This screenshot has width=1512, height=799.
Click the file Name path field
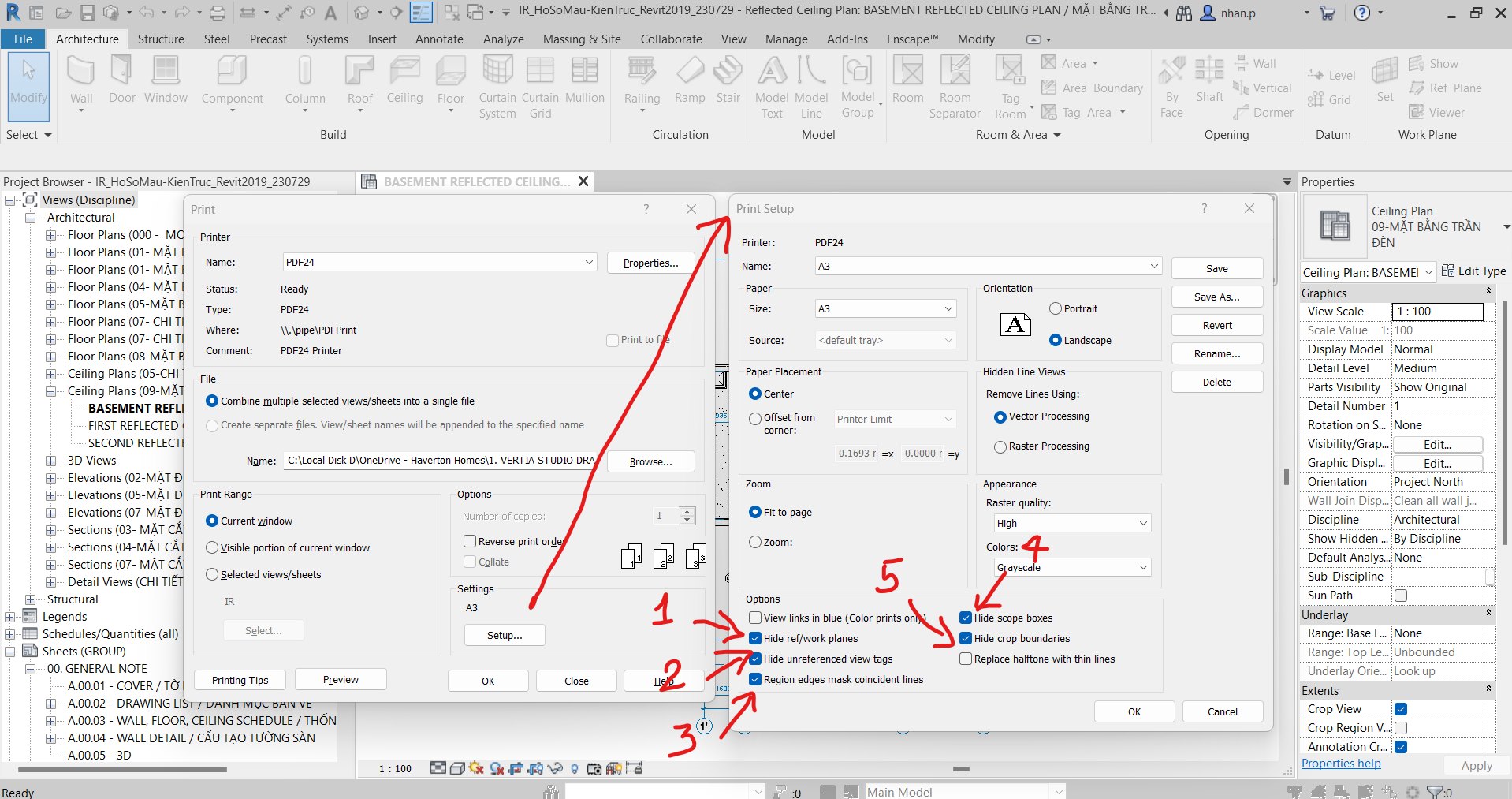440,461
